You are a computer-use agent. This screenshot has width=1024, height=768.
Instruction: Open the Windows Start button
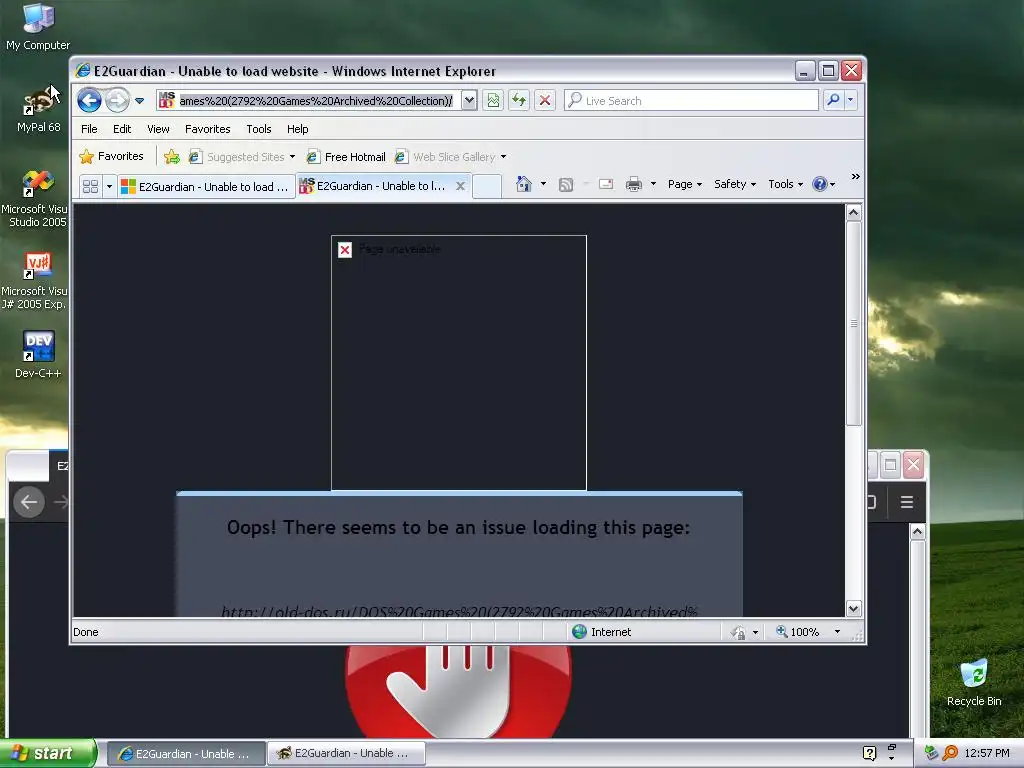click(x=47, y=753)
